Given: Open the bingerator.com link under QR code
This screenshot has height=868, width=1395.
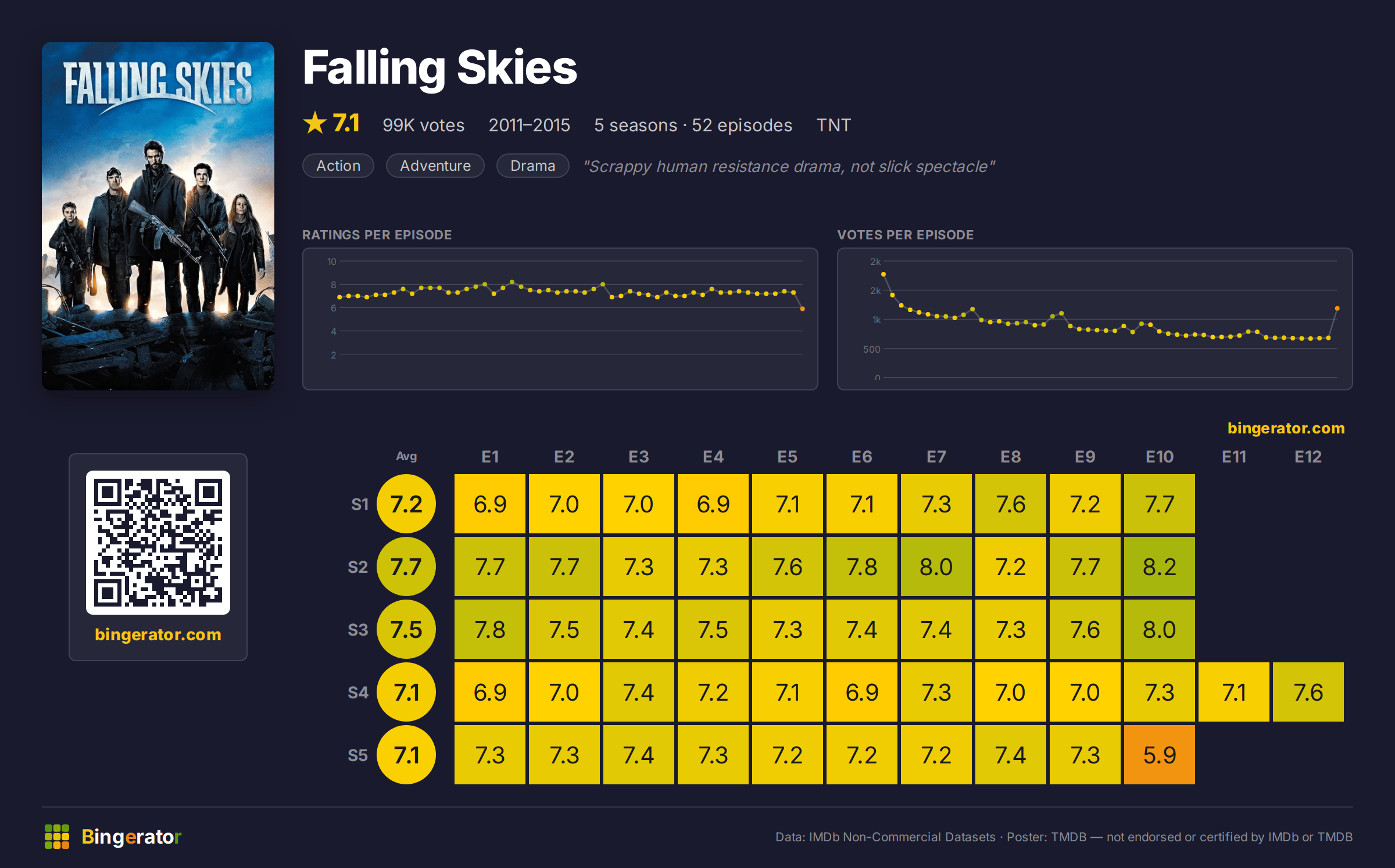Looking at the screenshot, I should click(x=158, y=634).
